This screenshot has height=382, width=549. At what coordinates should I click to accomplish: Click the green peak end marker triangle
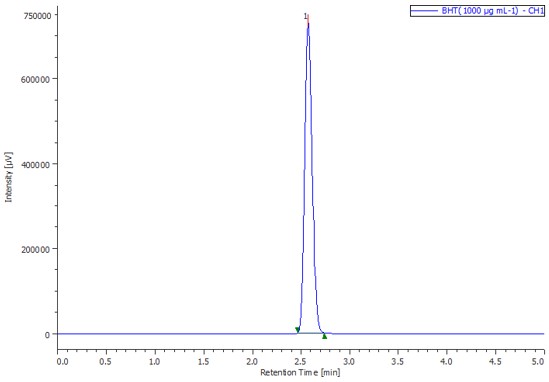tap(325, 336)
